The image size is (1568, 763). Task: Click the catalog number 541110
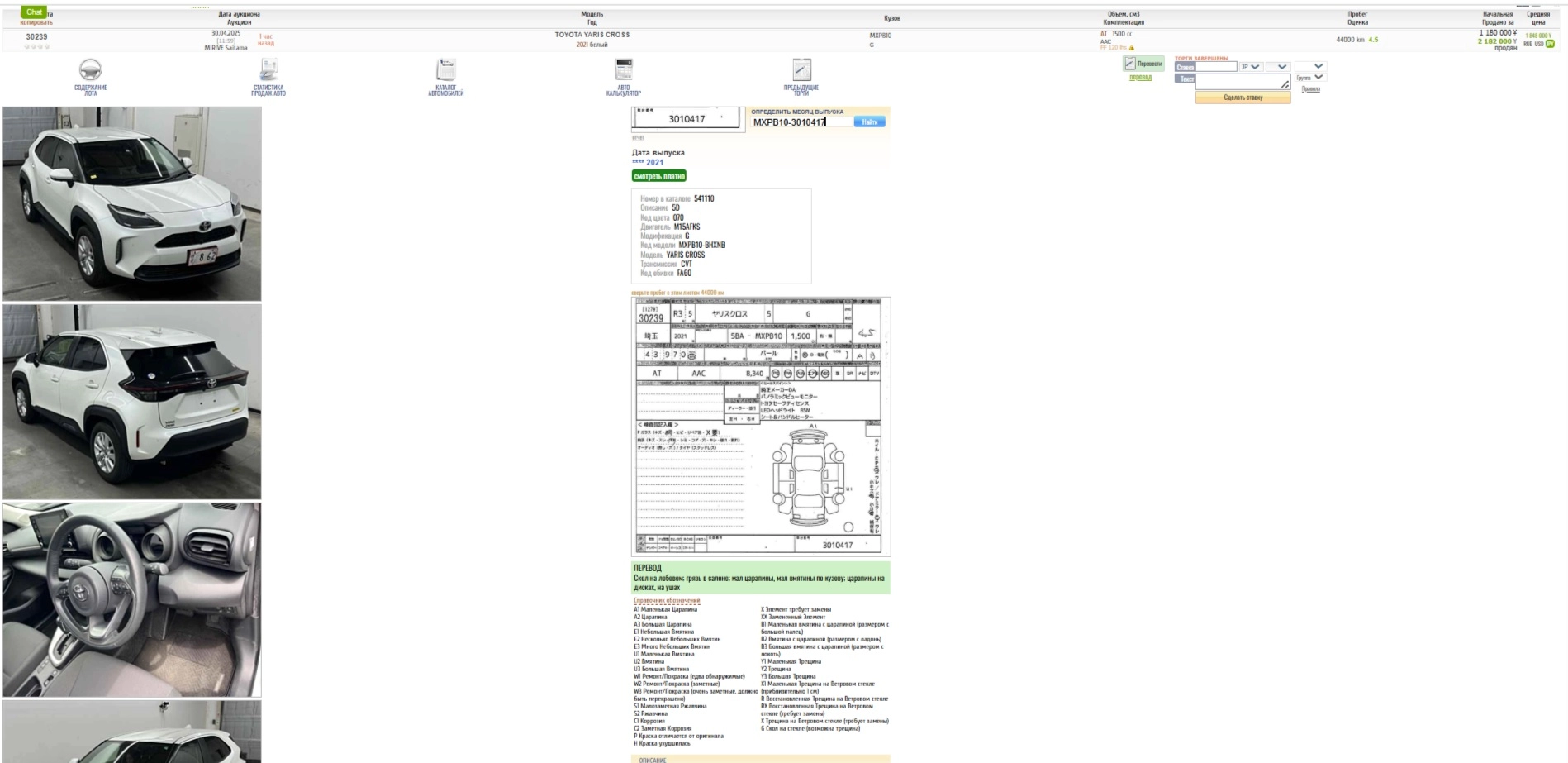click(704, 198)
